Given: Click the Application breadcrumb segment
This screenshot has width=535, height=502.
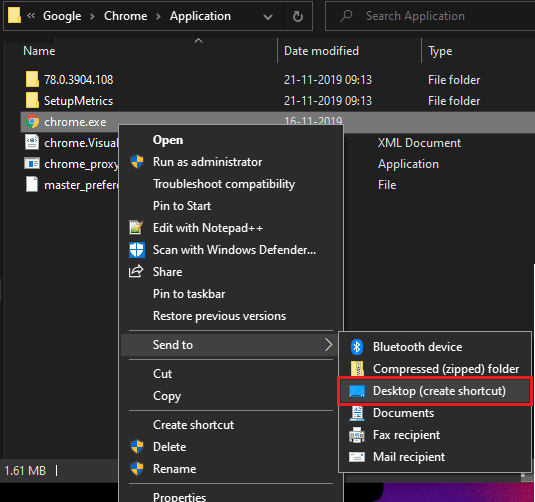Looking at the screenshot, I should click(x=200, y=16).
